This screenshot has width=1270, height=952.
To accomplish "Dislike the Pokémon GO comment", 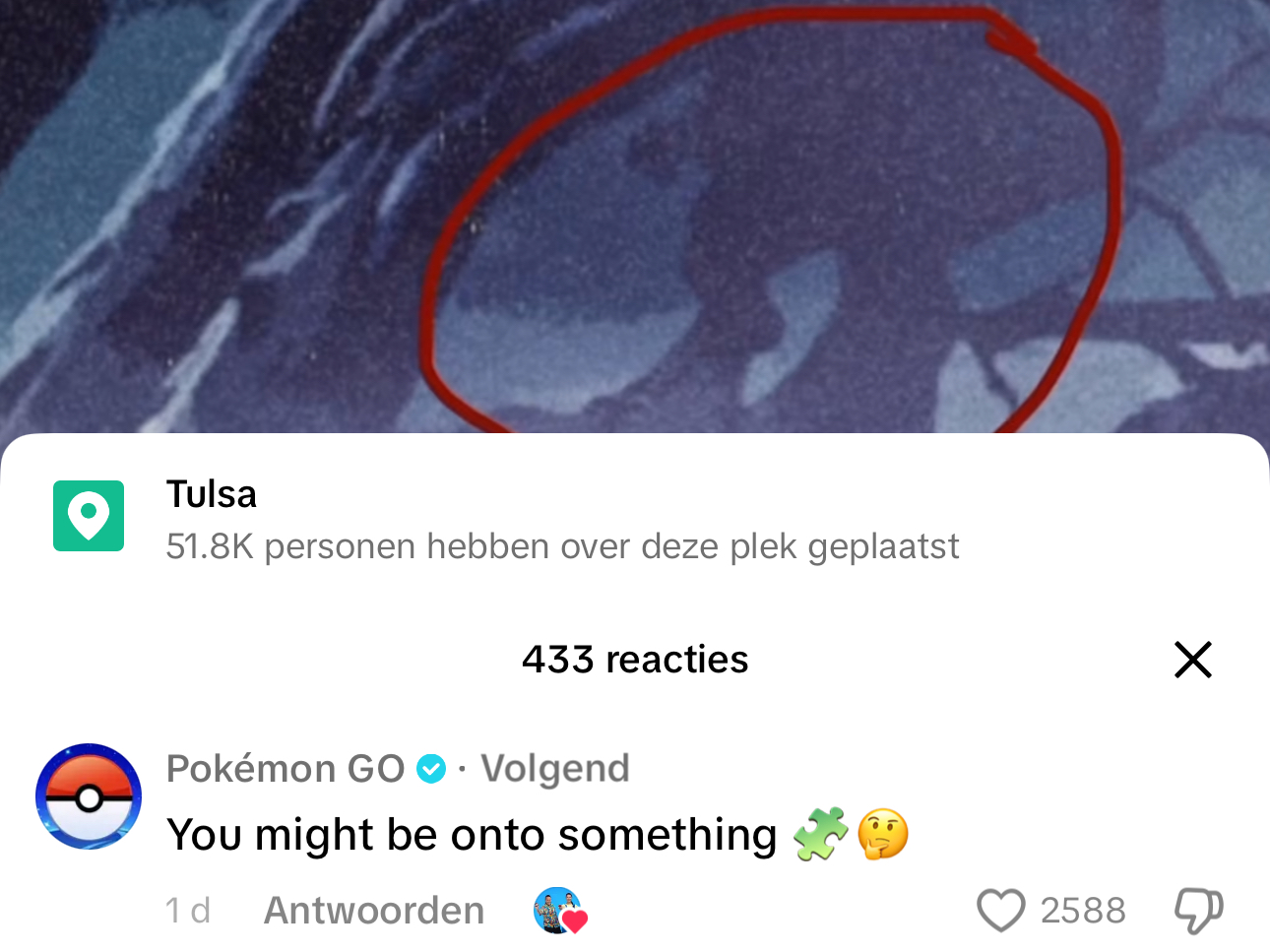I will tap(1198, 911).
